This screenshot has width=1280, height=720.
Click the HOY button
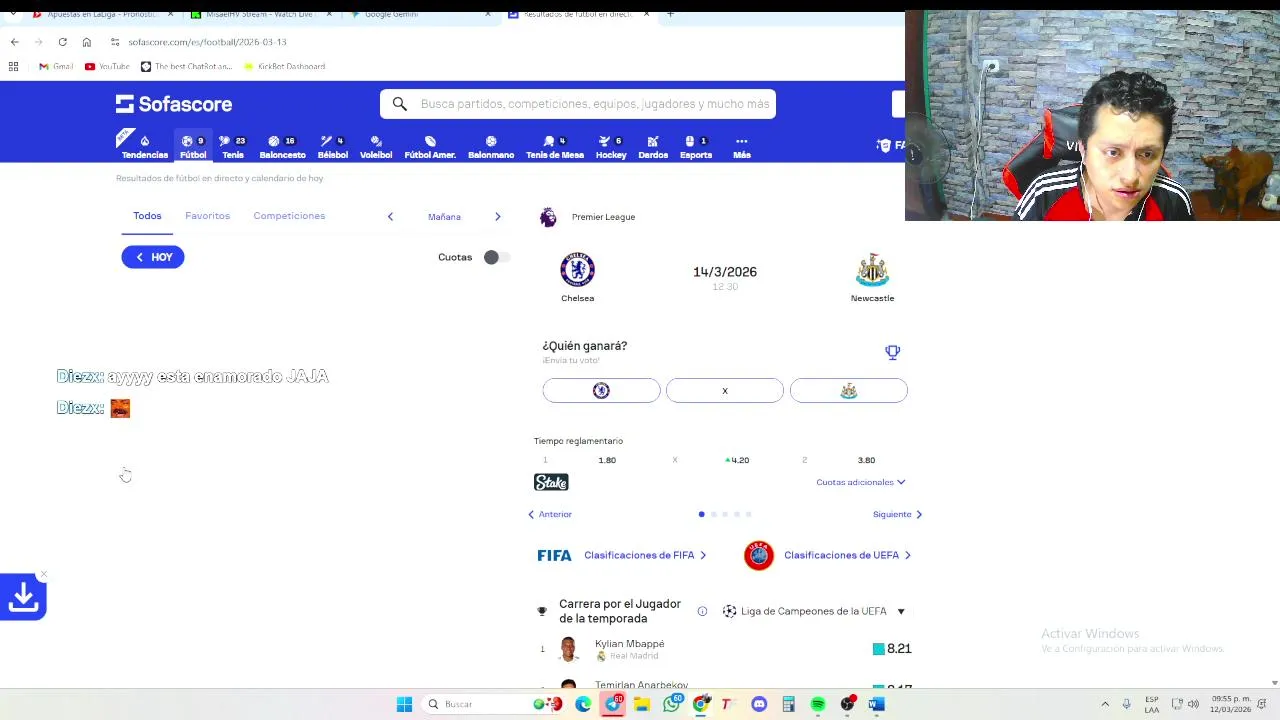point(153,257)
